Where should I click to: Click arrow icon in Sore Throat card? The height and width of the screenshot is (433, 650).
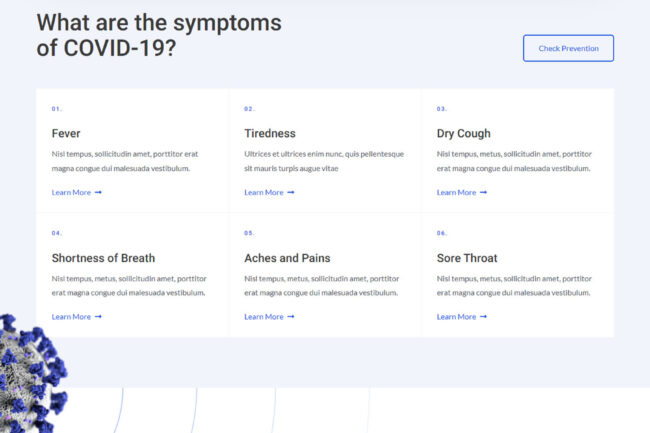click(483, 317)
